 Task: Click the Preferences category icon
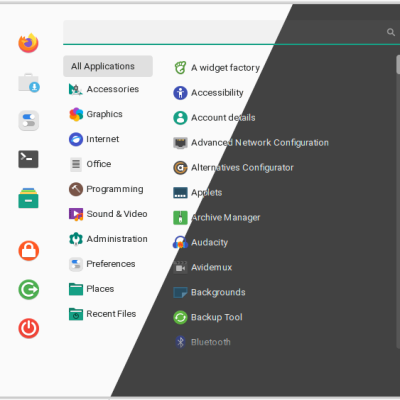tap(76, 264)
